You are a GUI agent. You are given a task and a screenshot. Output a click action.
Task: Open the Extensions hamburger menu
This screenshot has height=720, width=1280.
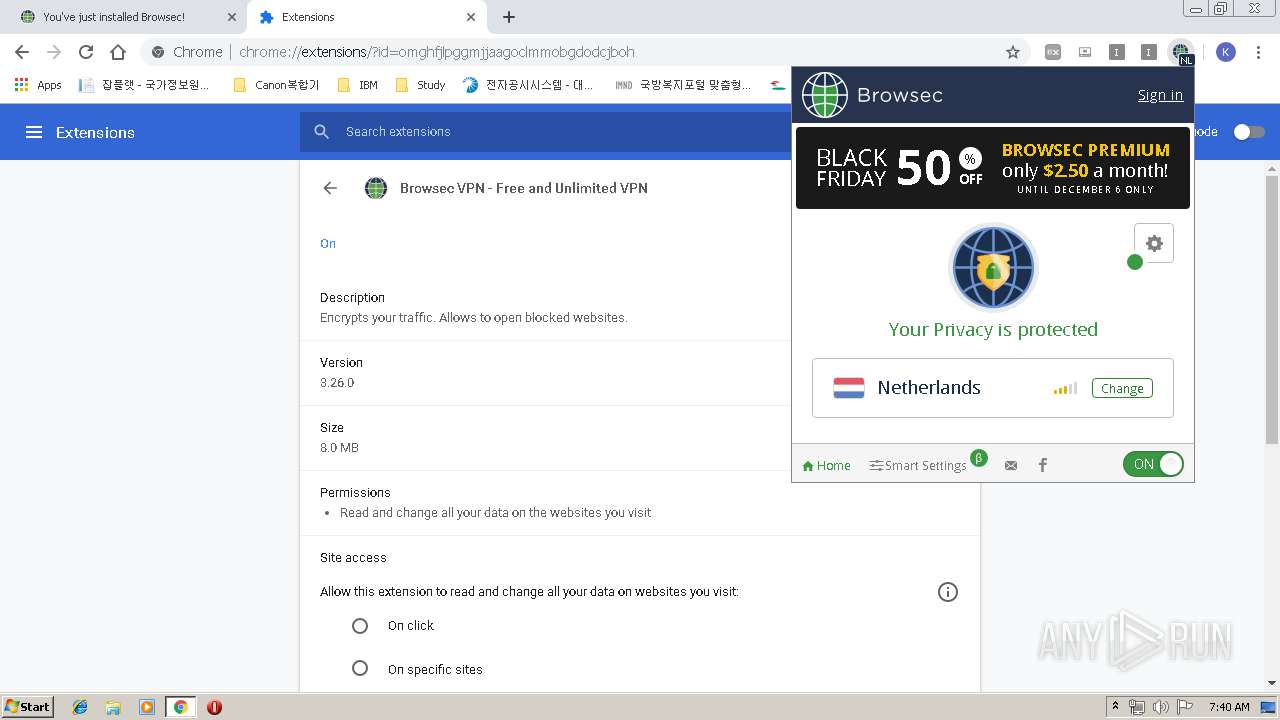coord(34,132)
